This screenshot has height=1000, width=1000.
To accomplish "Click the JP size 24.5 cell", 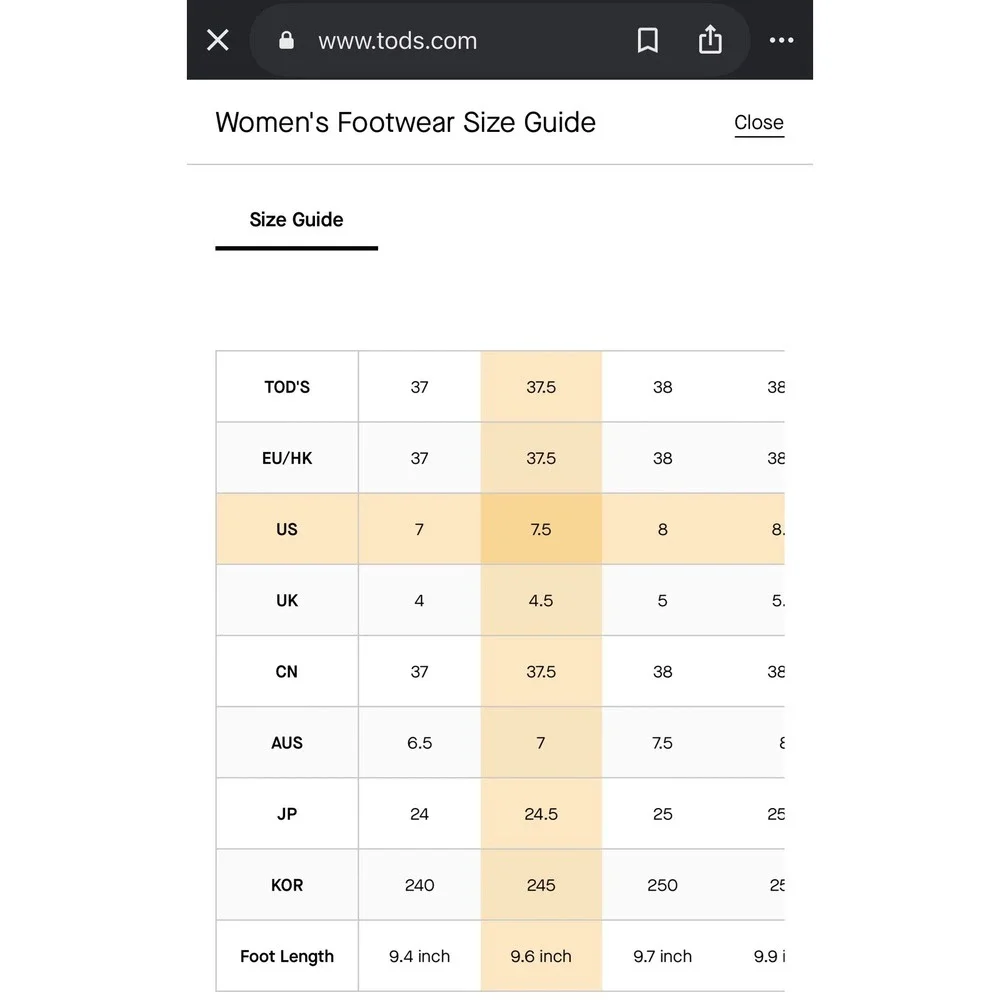I will click(x=541, y=814).
